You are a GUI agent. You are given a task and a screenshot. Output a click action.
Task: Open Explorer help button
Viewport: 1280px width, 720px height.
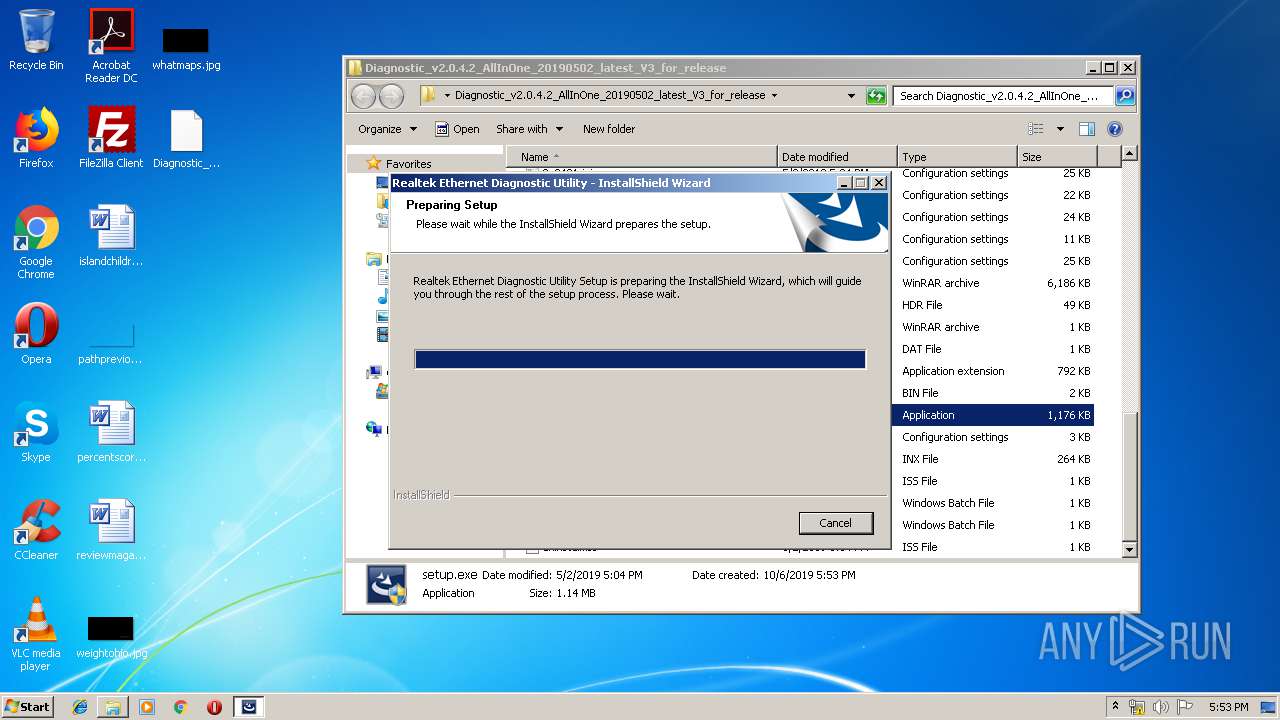(1115, 129)
